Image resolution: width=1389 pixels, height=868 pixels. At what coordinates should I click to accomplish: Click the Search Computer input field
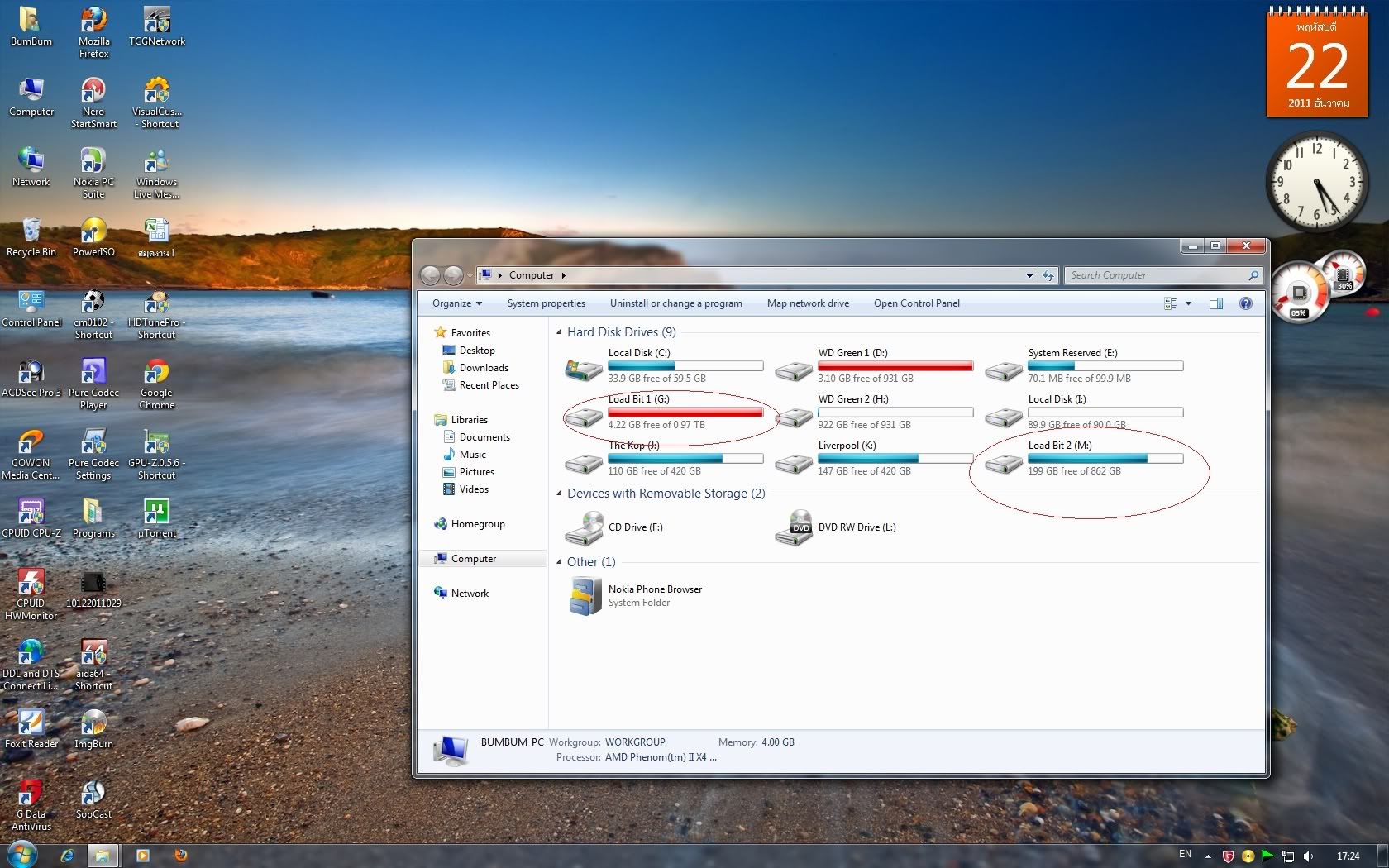(1157, 275)
